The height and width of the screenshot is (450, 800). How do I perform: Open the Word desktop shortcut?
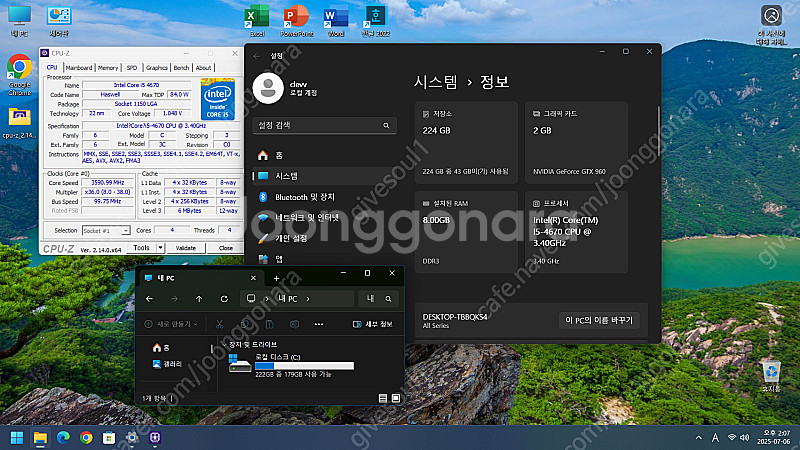pos(336,21)
